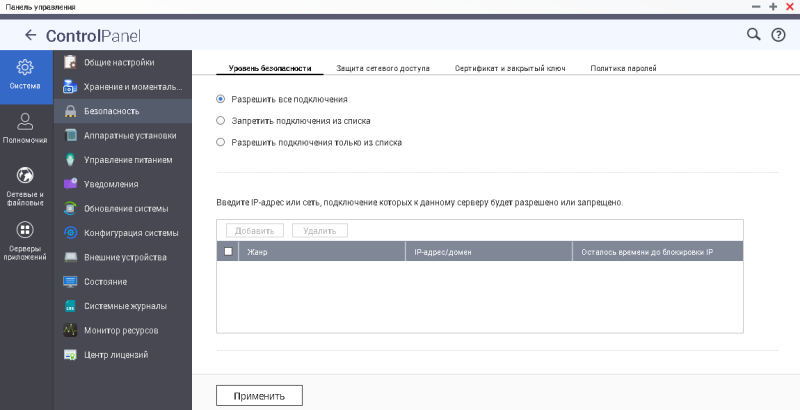Open Аппаратные установки menu entry
The width and height of the screenshot is (800, 410).
130,136
